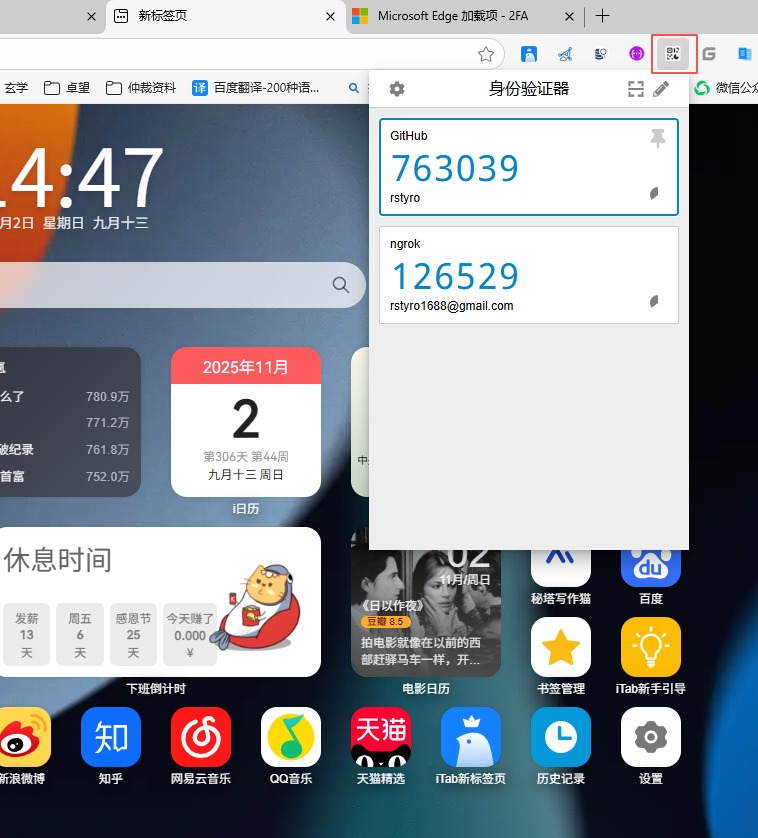Click the search box magnifier icon

tap(341, 285)
